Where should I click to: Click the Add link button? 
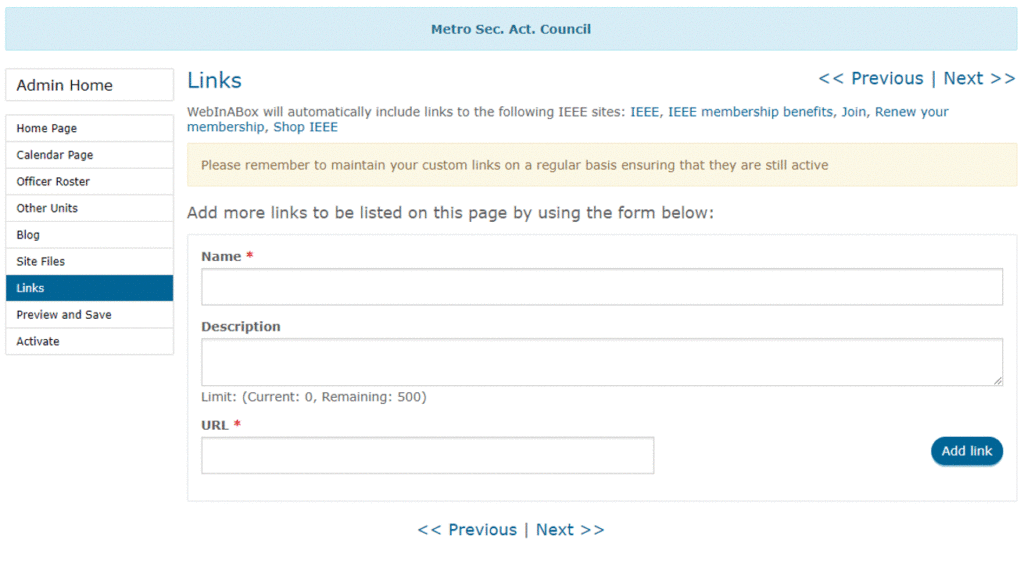point(967,451)
